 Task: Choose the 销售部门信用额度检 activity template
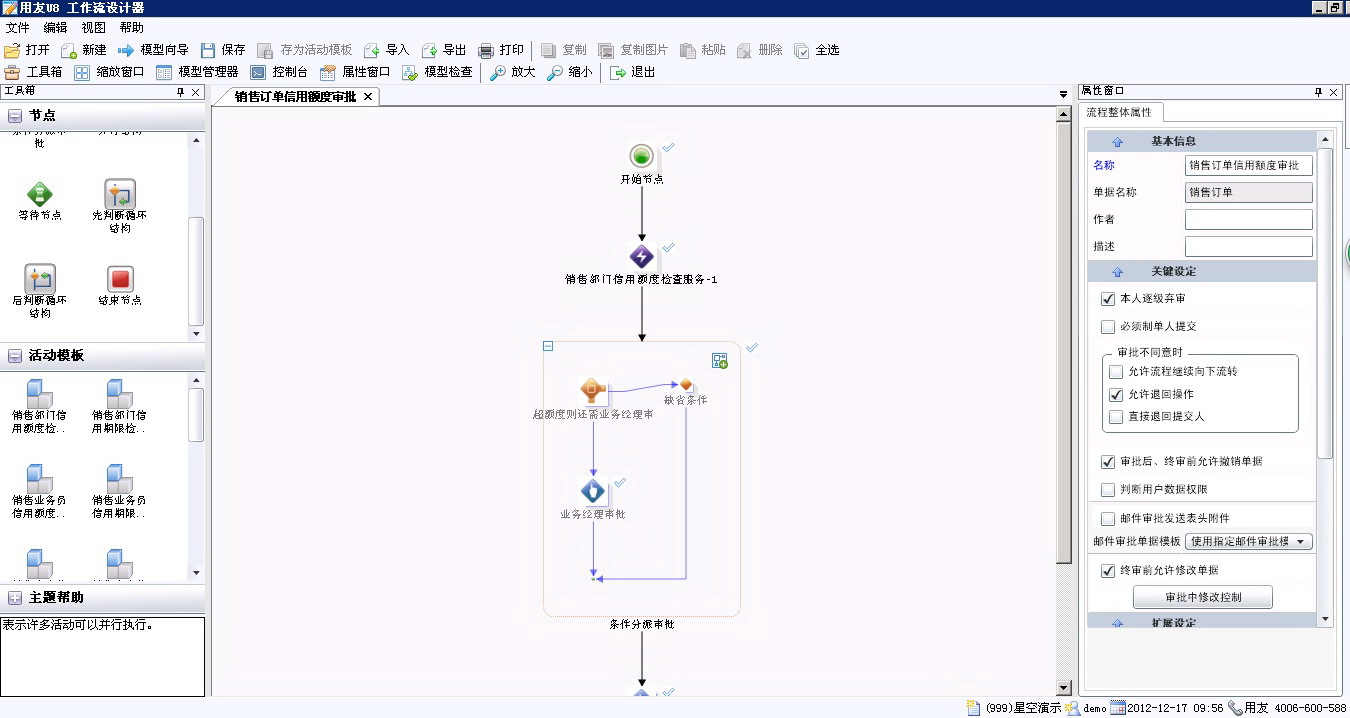point(39,406)
